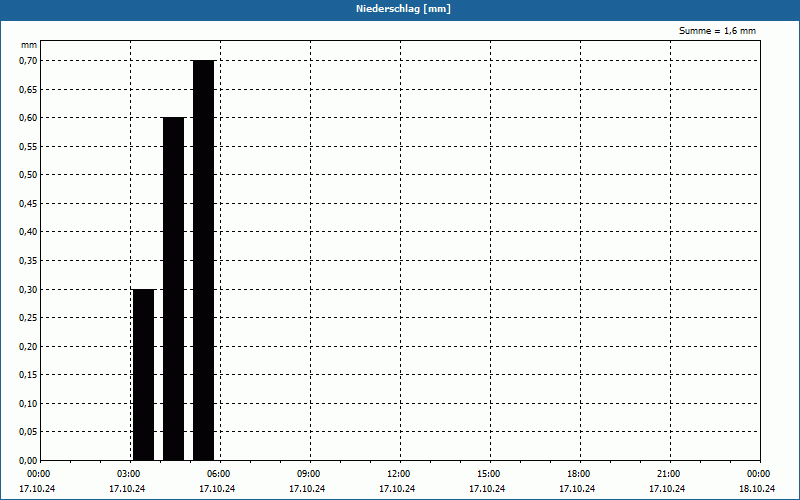Viewport: 800px width, 500px height.
Task: Click the 0,65 y-axis label
Action: coord(28,89)
